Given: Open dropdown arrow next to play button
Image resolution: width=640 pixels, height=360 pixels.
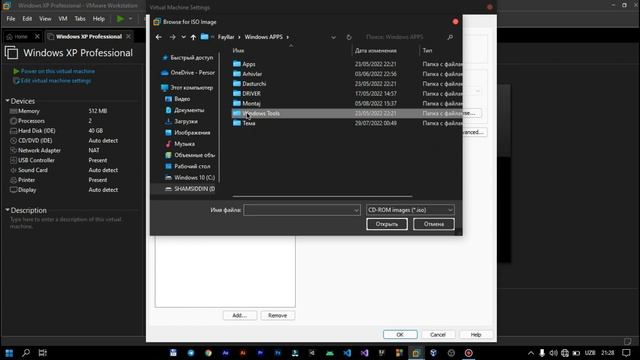Looking at the screenshot, I should [130, 19].
